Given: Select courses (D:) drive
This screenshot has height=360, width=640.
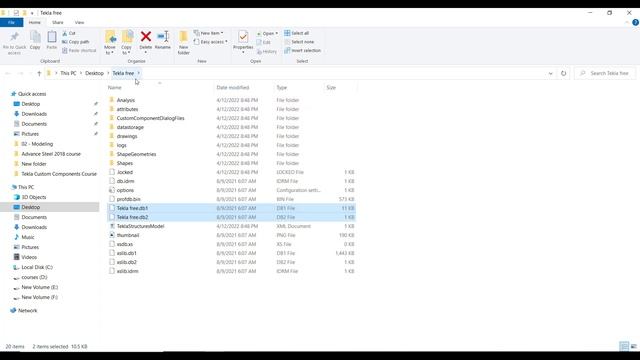Looking at the screenshot, I should (34, 277).
